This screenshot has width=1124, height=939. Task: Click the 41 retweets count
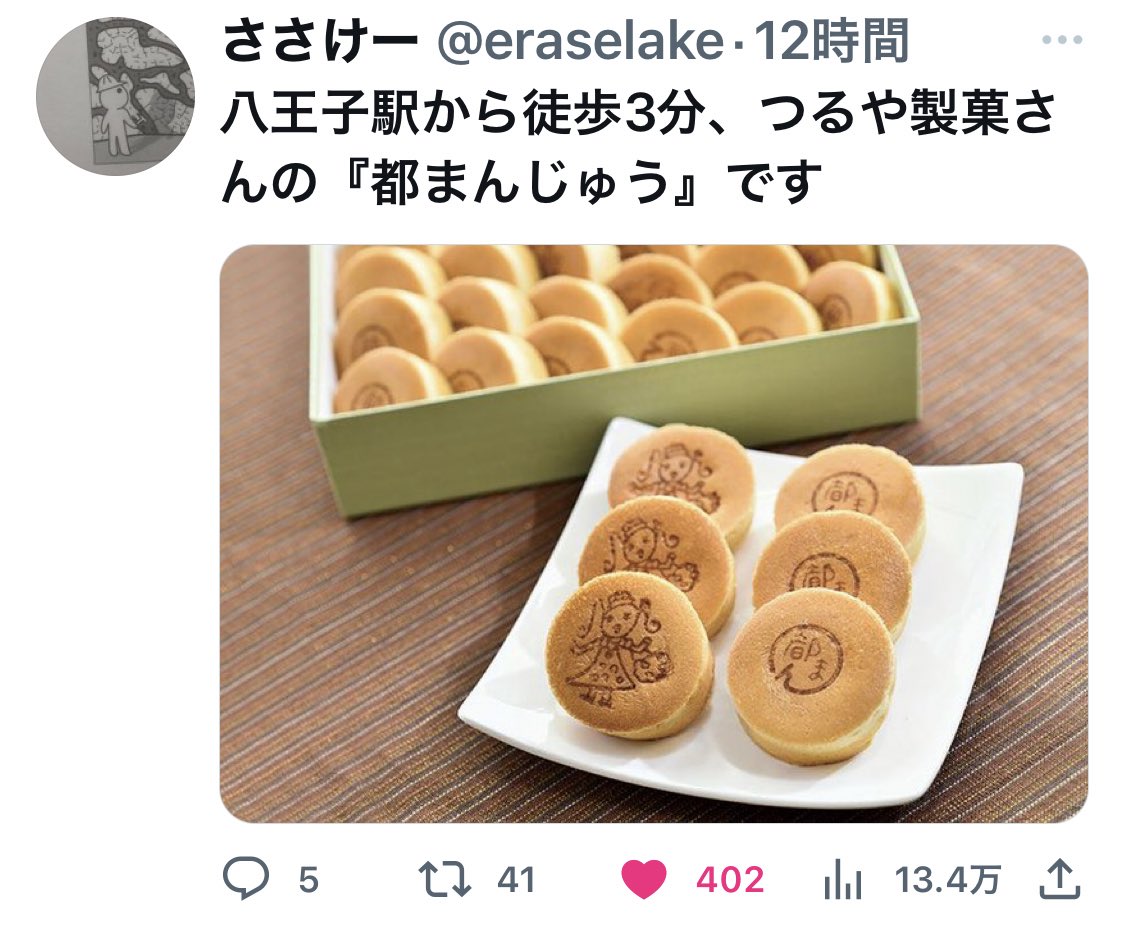point(516,880)
